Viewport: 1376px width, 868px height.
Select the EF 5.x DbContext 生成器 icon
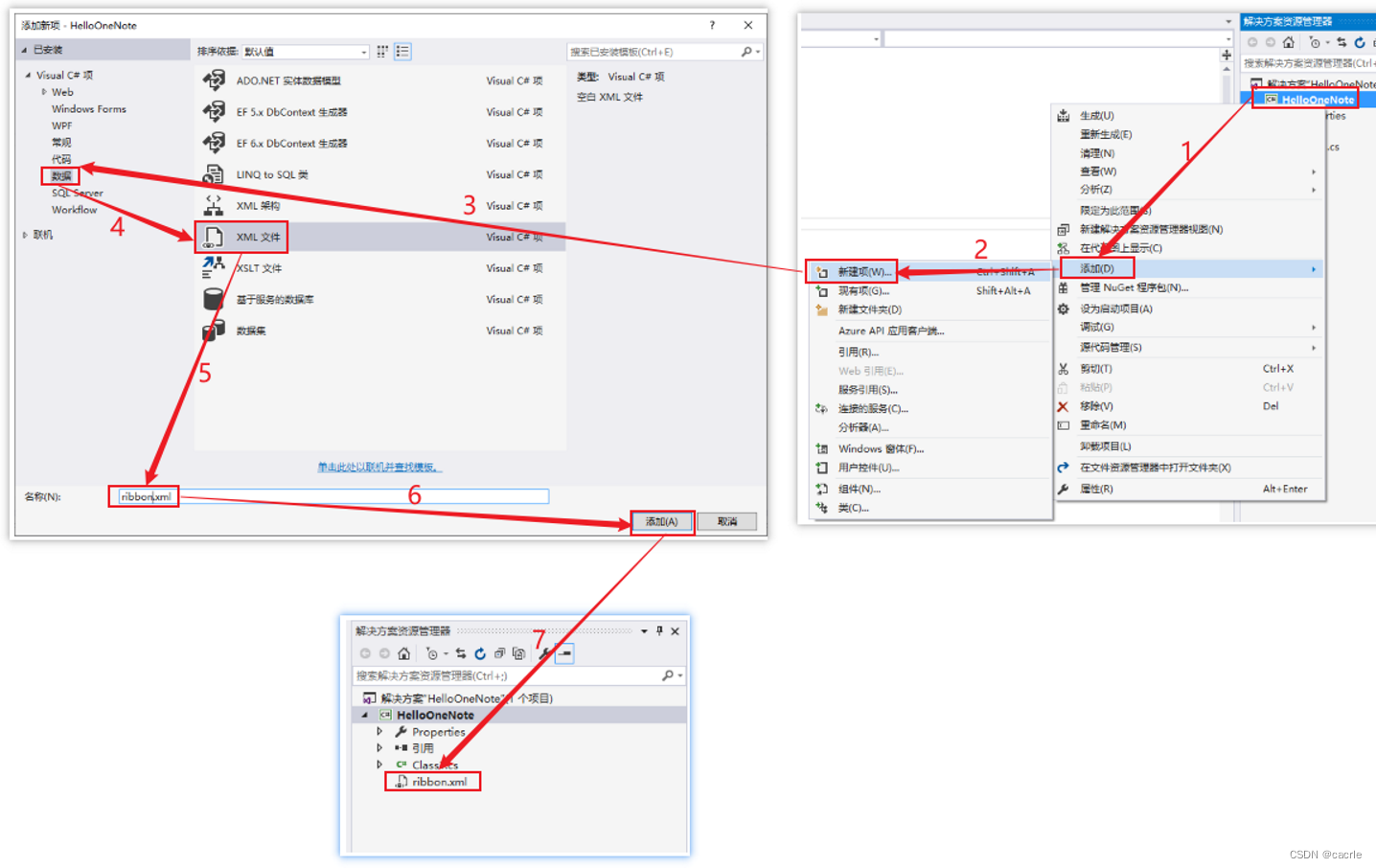point(214,112)
